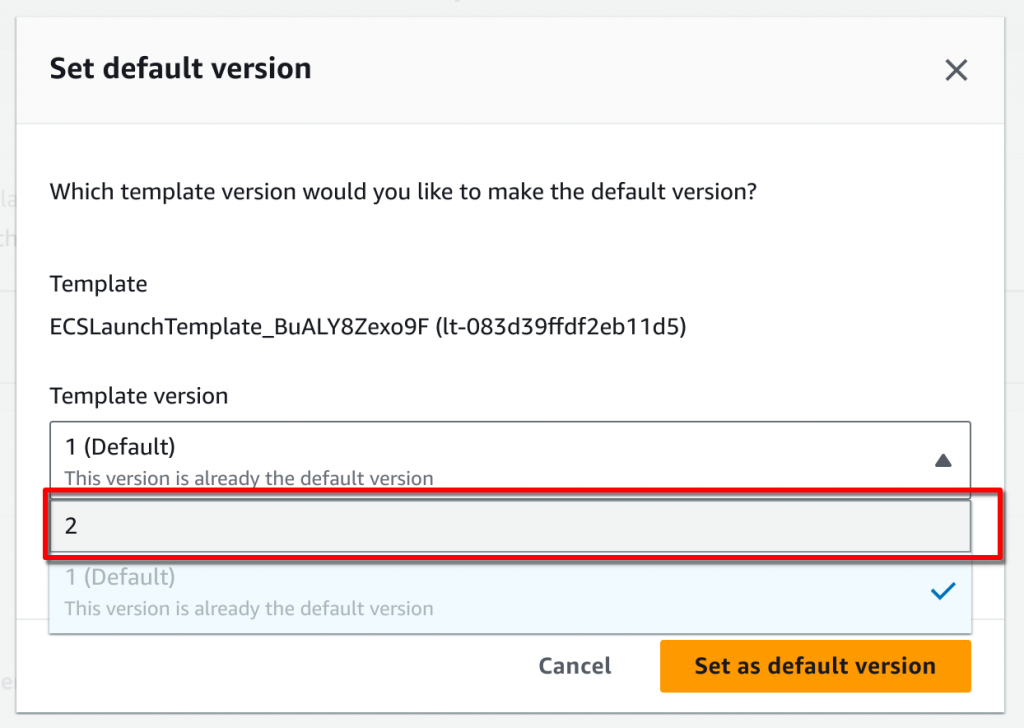The image size is (1024, 728).
Task: Click the question text about default version
Action: 403,191
